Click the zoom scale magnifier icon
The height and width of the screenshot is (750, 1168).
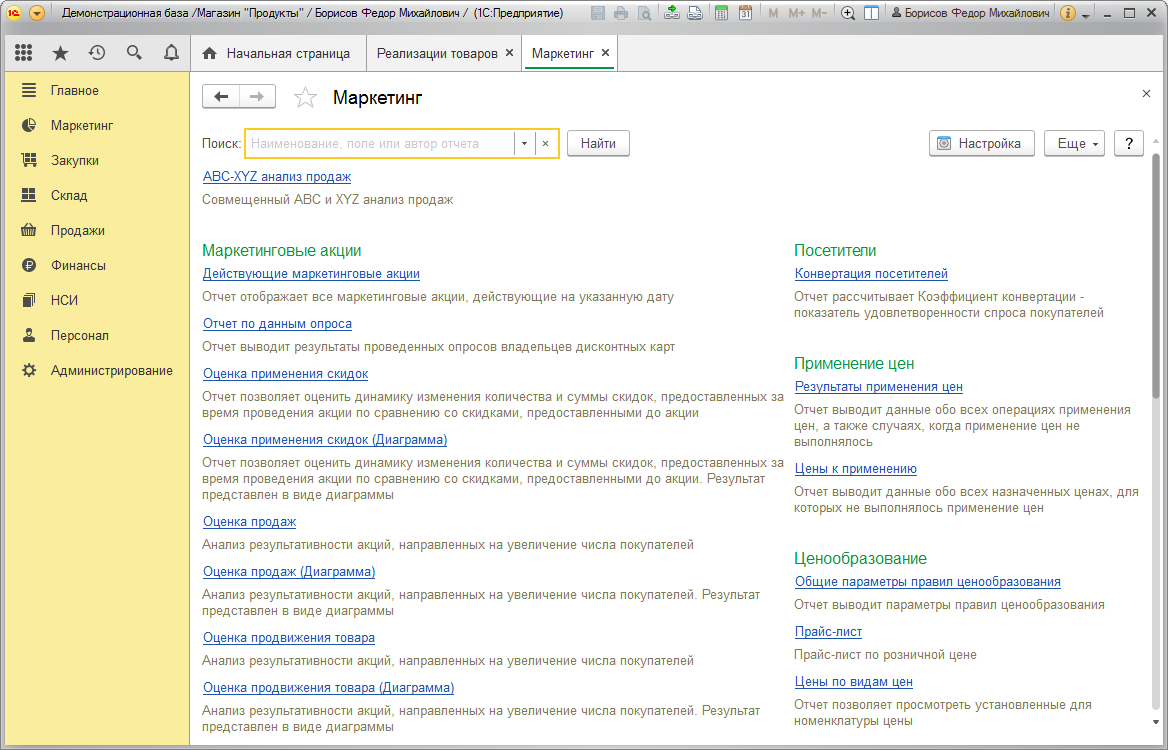point(848,13)
